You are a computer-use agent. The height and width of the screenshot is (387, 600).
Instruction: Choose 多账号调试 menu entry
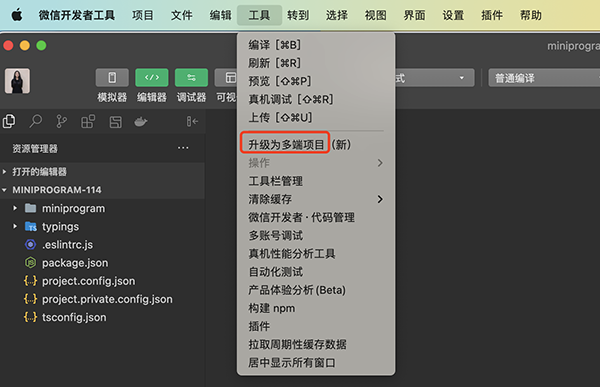(x=316, y=235)
